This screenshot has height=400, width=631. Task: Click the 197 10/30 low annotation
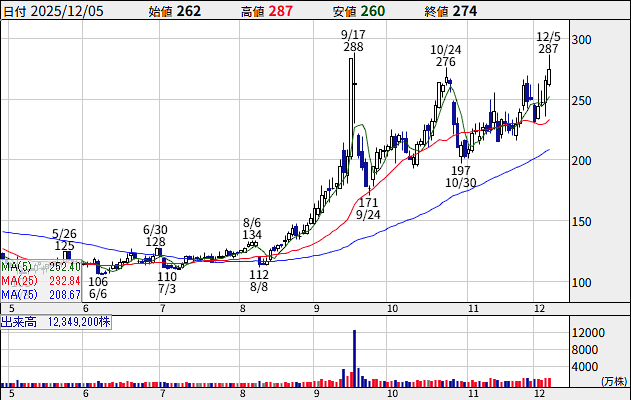[461, 177]
